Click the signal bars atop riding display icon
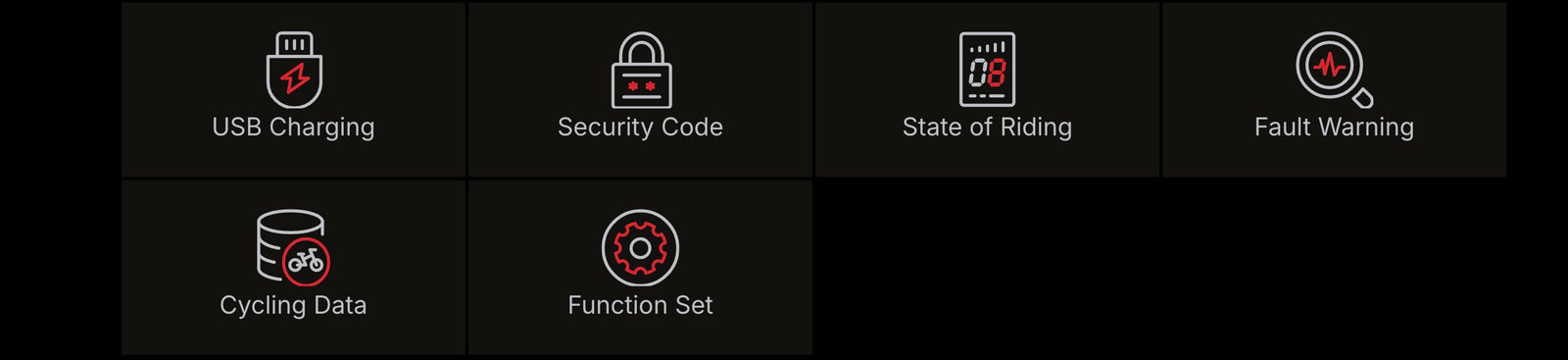This screenshot has width=1568, height=360. [988, 47]
